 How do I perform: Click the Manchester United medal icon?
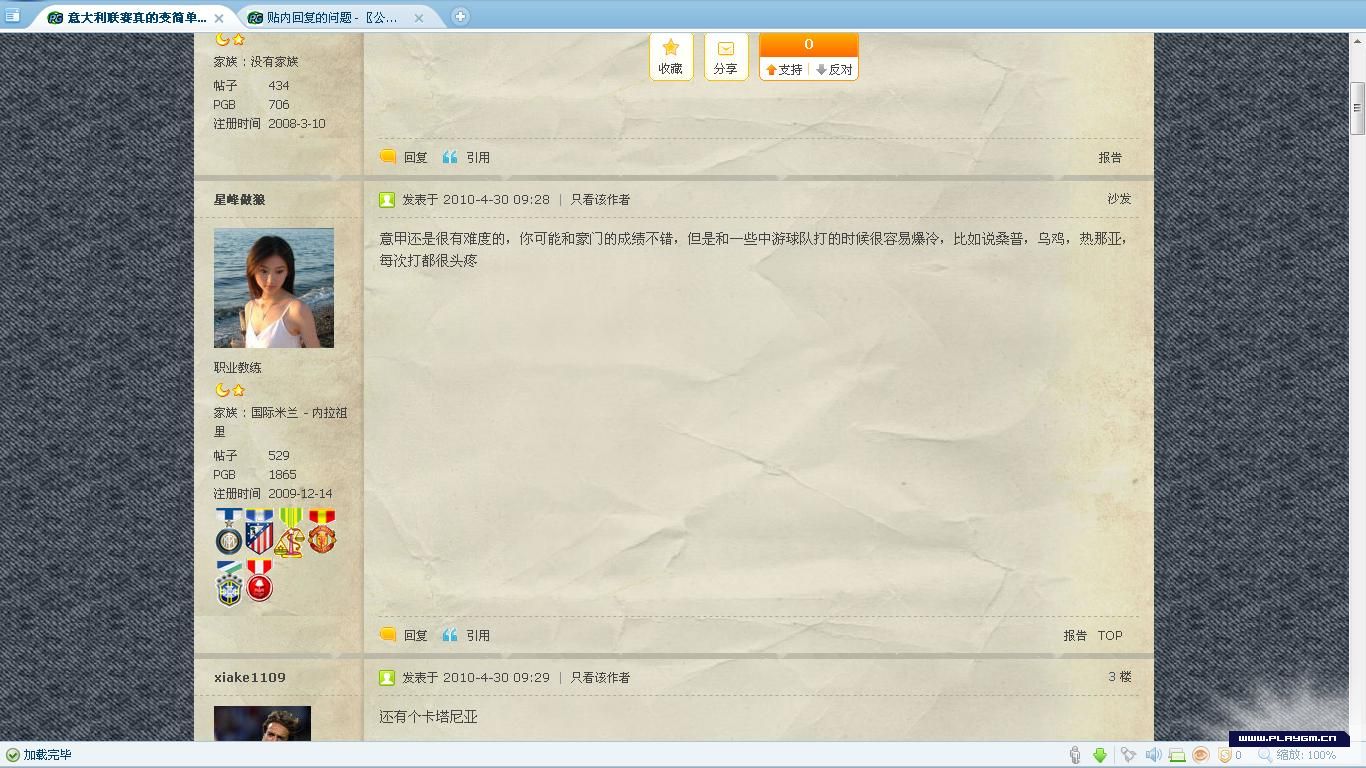tap(321, 533)
